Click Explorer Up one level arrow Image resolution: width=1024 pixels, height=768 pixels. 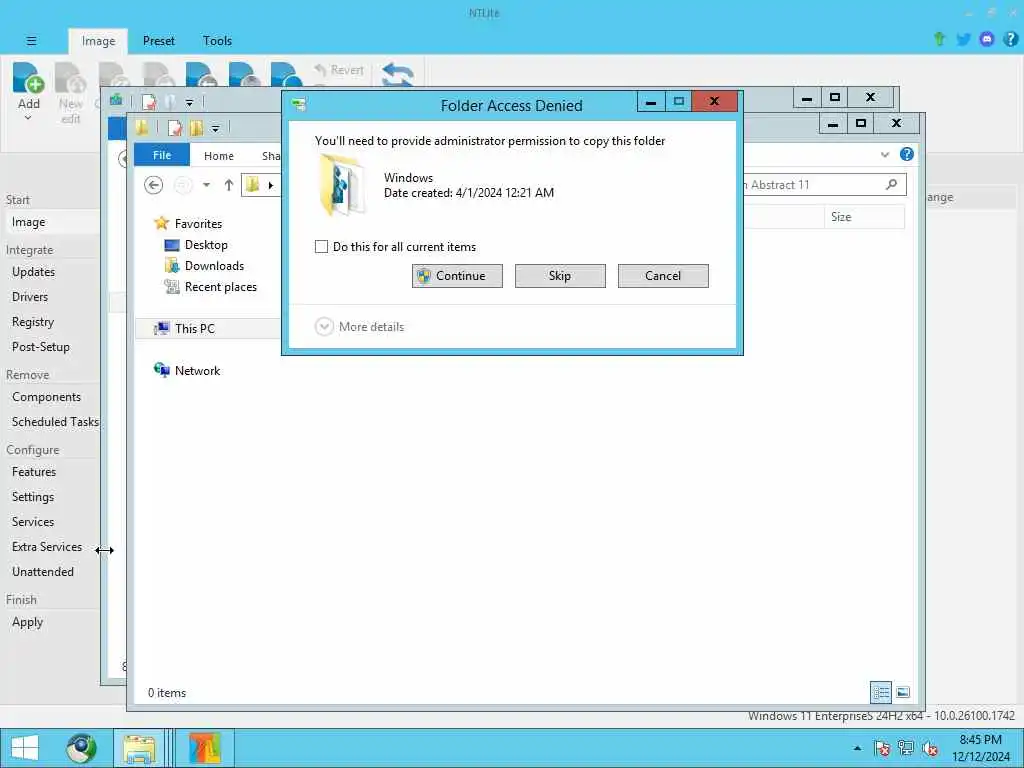[229, 185]
